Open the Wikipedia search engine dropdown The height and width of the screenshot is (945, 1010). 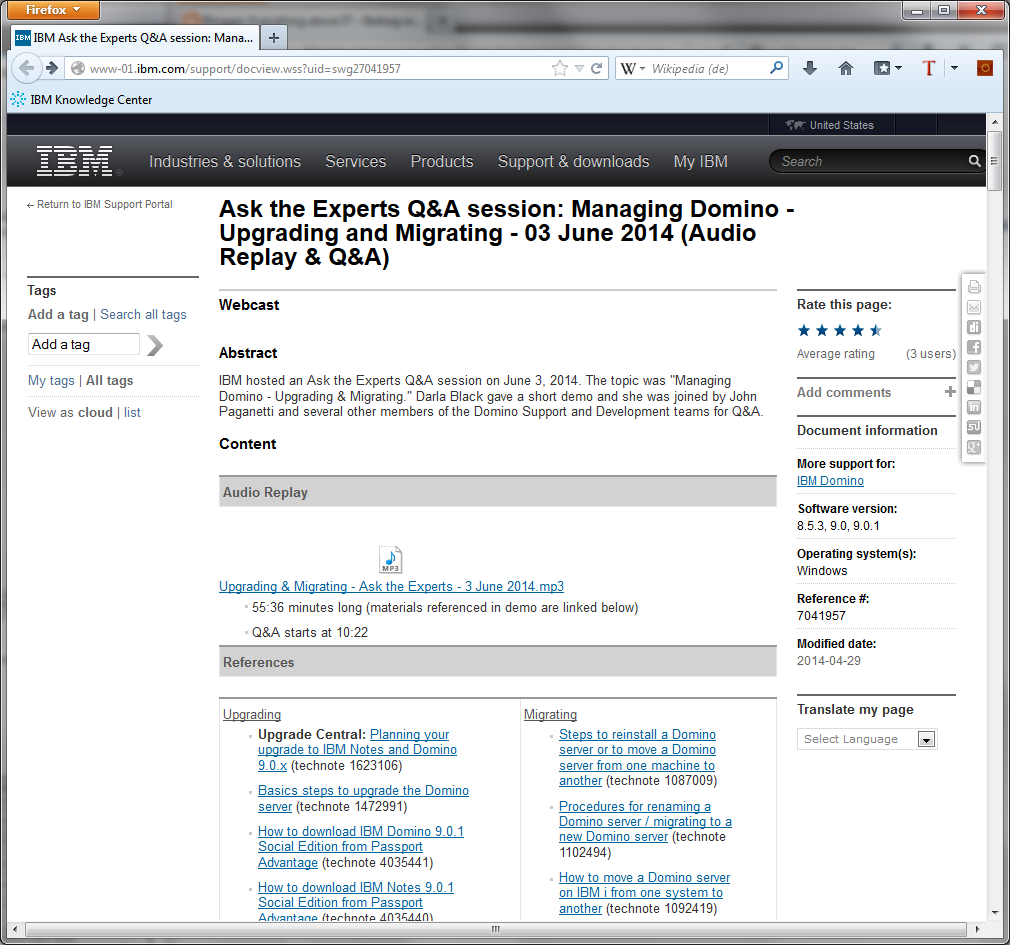632,69
